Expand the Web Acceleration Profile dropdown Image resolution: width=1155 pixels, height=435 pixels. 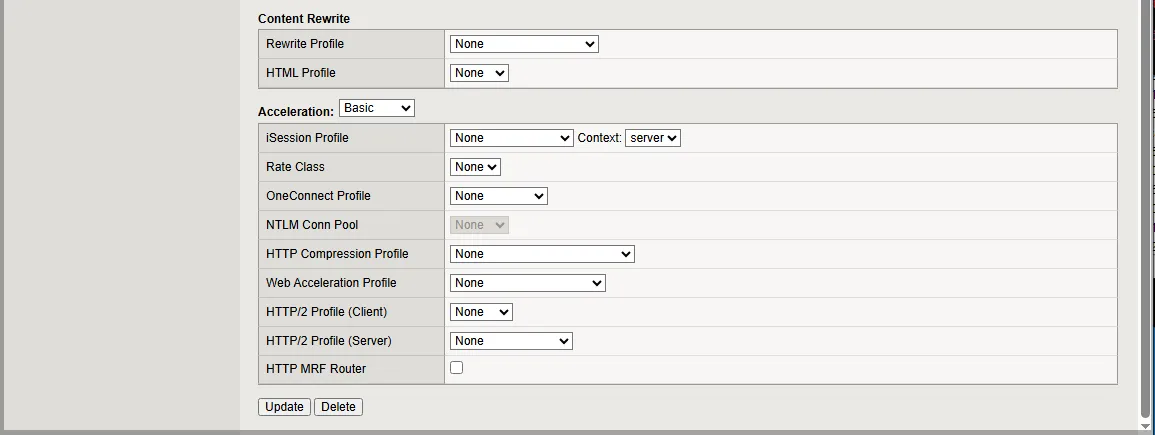(x=527, y=283)
